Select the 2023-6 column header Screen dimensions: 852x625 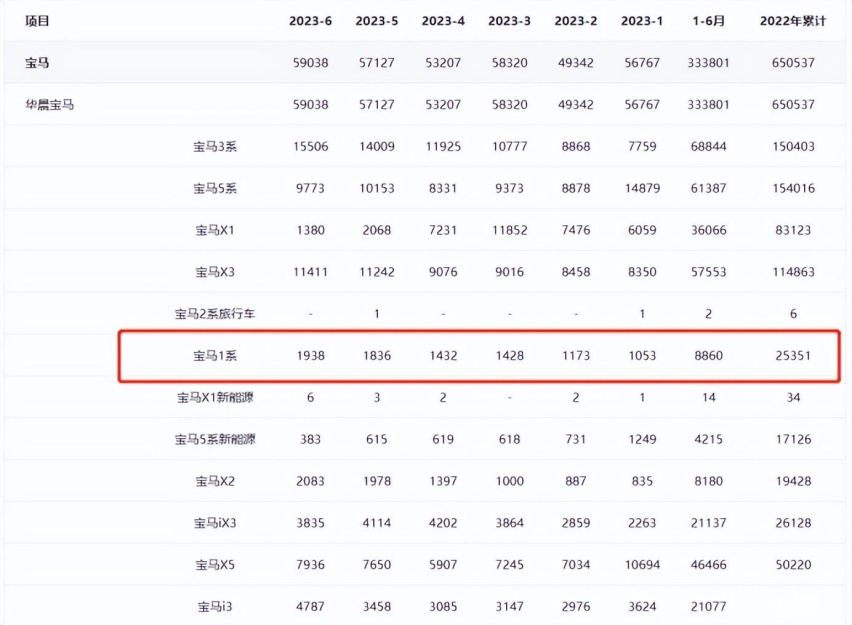click(x=310, y=21)
